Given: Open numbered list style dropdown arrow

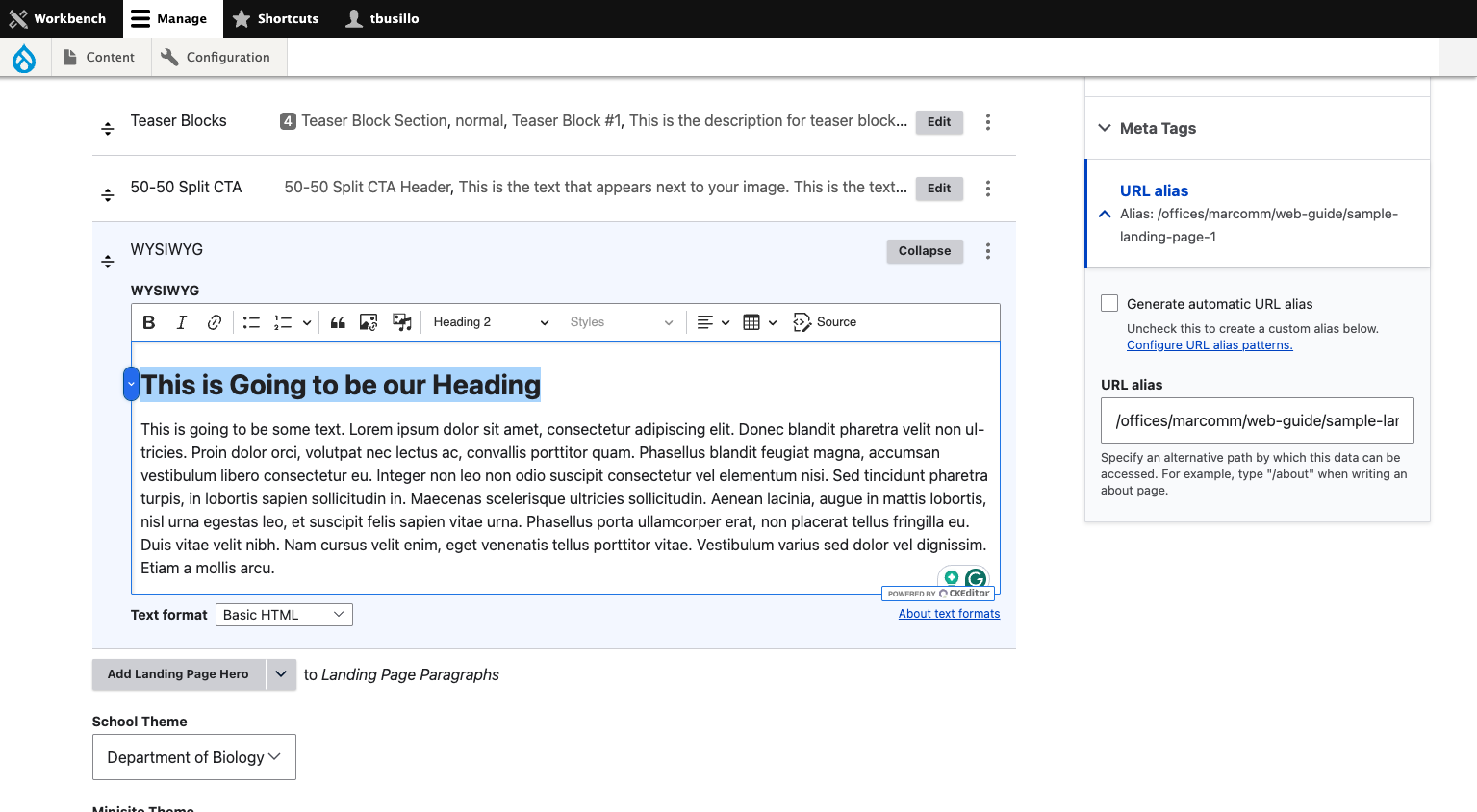Looking at the screenshot, I should click(307, 322).
